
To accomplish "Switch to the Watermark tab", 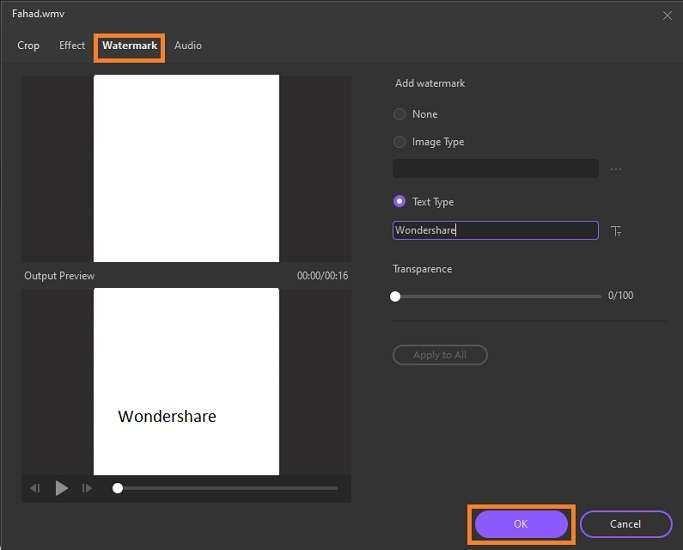I will click(x=130, y=45).
